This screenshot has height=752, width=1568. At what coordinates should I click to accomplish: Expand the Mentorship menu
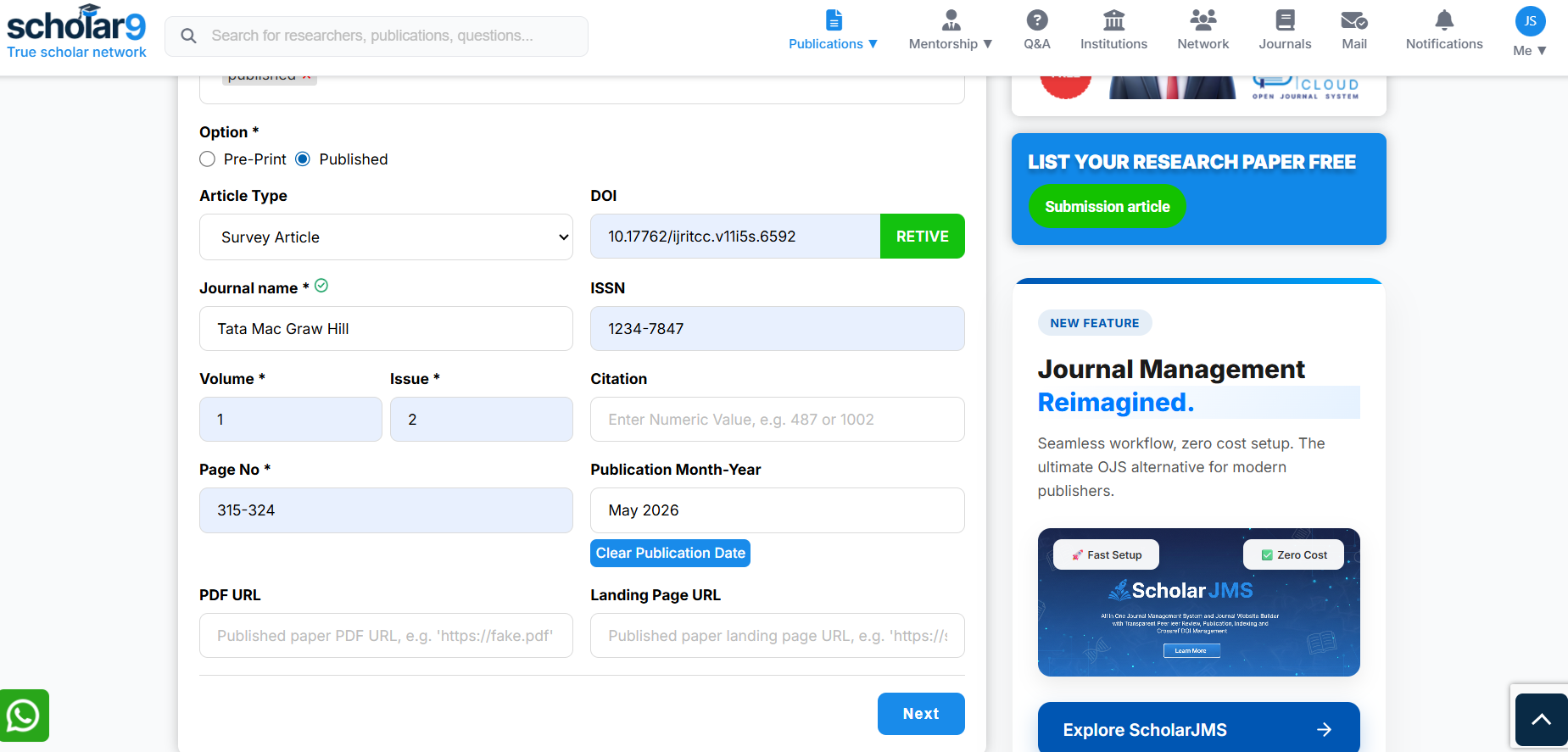[951, 31]
